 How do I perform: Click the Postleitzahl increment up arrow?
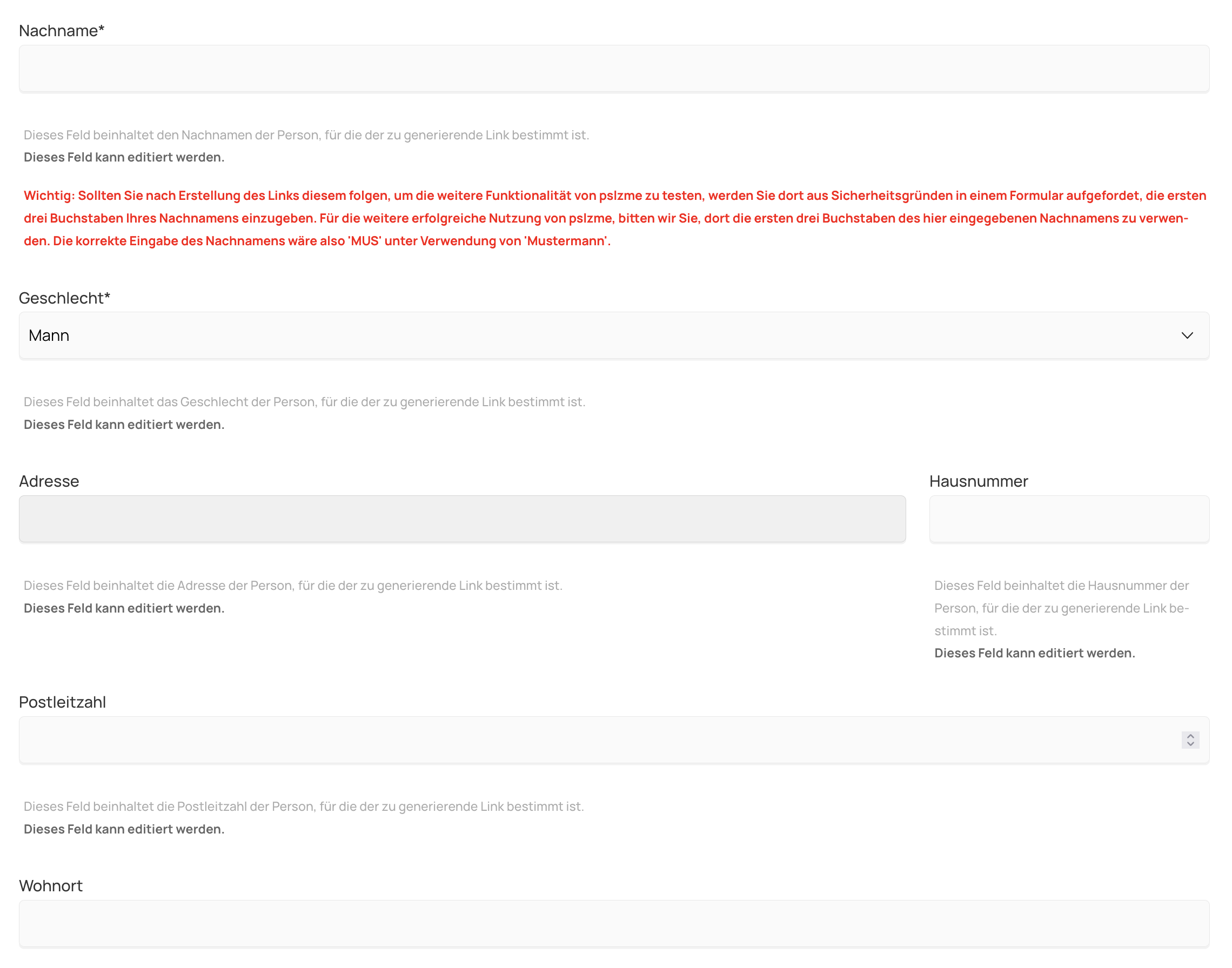point(1190,736)
